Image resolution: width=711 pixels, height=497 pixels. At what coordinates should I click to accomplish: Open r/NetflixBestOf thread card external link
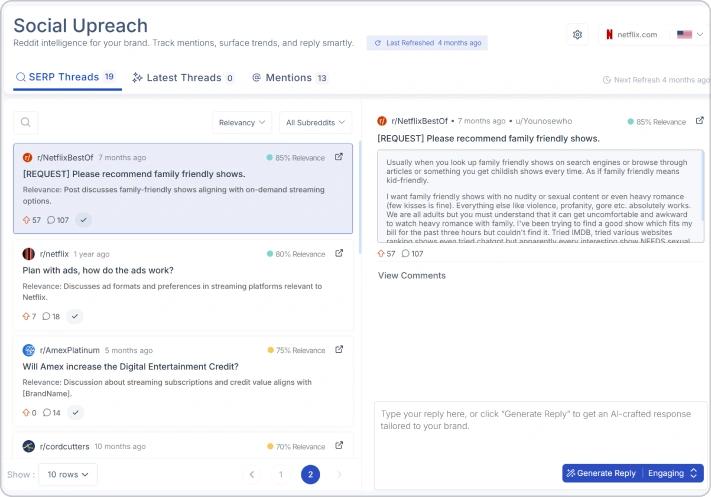(x=339, y=157)
